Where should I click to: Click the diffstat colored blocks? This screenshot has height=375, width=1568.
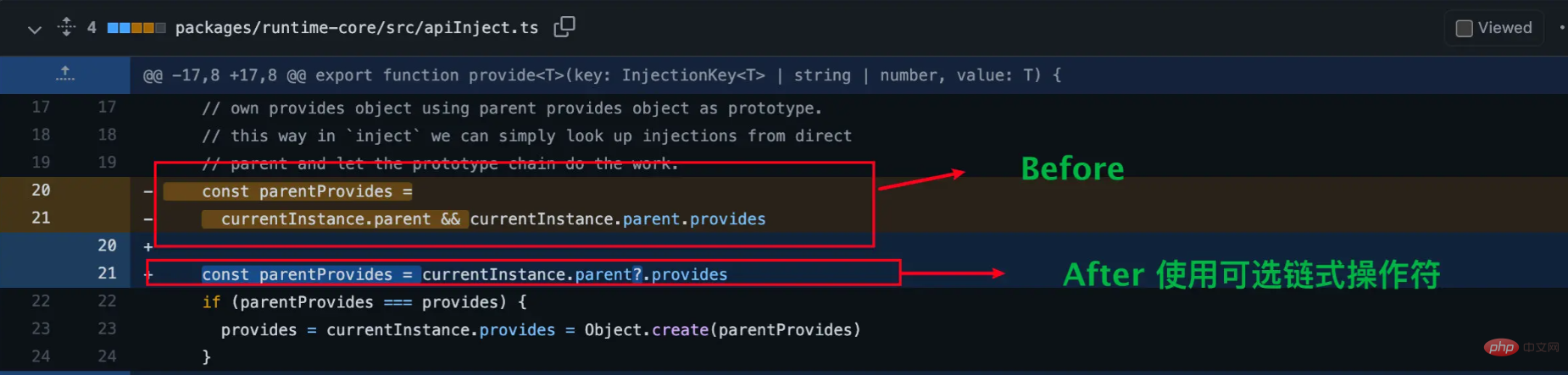click(136, 28)
